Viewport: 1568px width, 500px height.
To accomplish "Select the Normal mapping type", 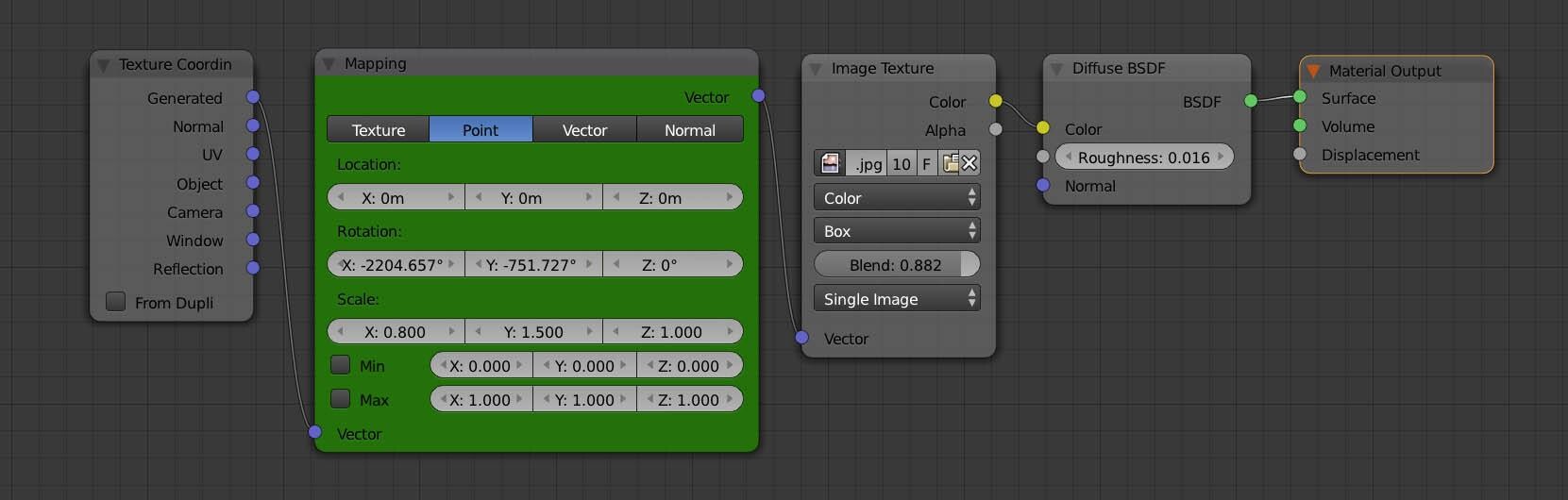I will coord(690,130).
